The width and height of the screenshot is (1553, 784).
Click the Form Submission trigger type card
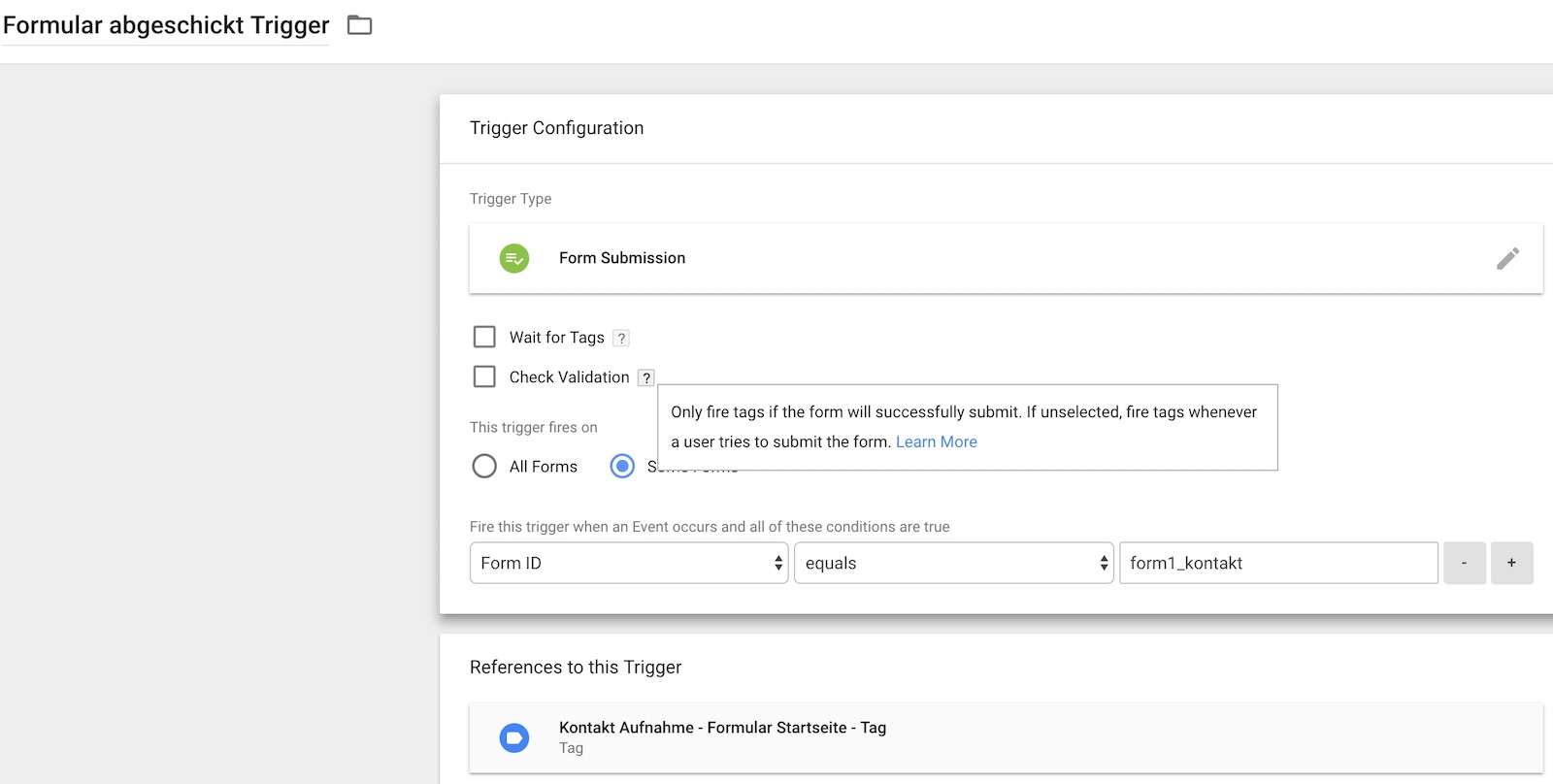point(971,258)
